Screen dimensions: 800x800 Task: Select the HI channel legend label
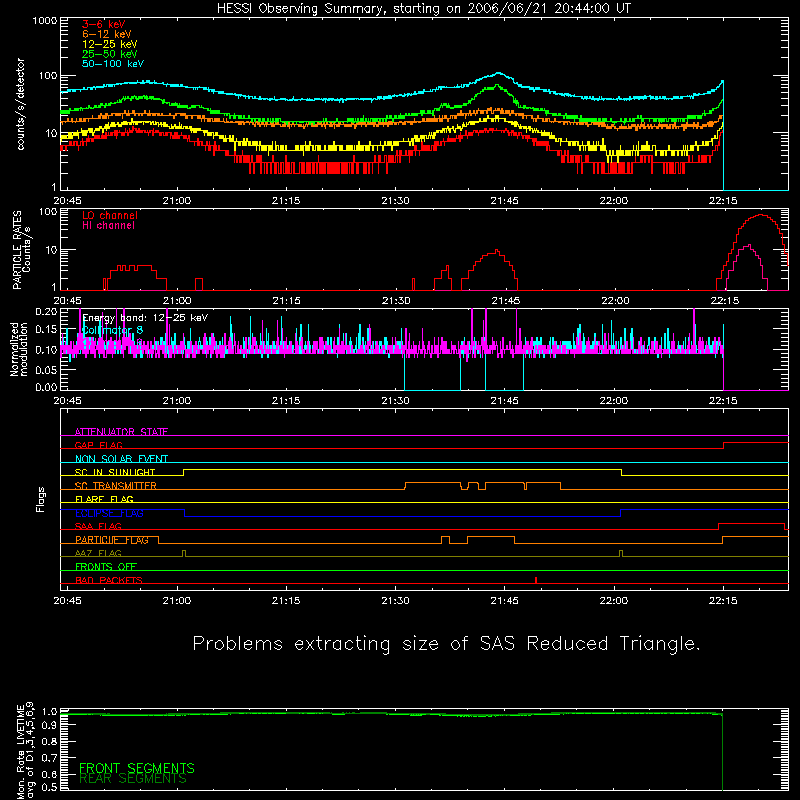pos(108,226)
